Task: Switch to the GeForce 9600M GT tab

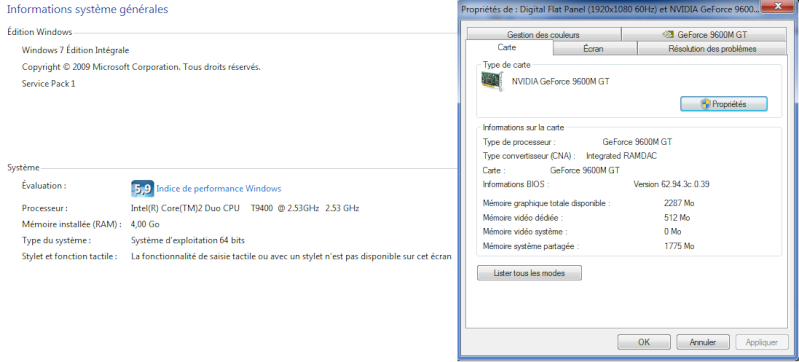Action: click(704, 35)
